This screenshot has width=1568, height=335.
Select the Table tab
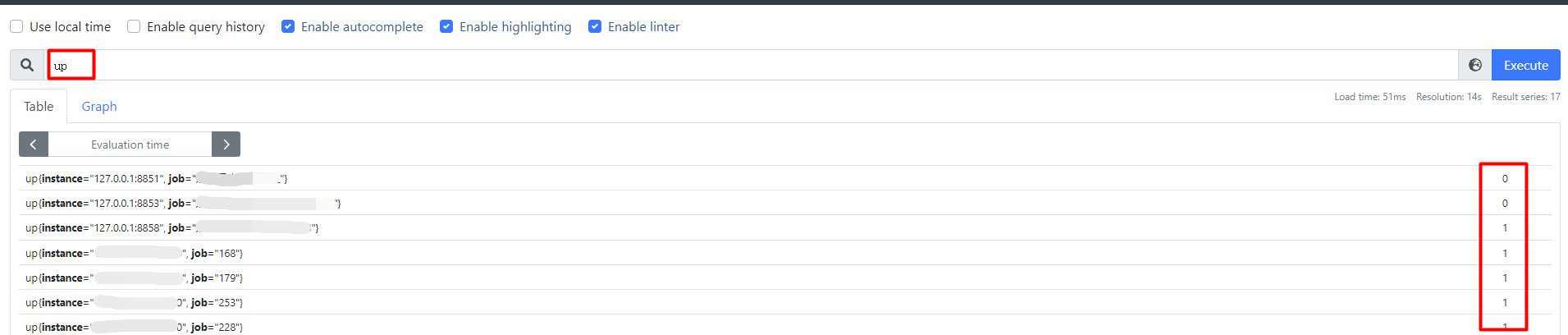coord(39,107)
